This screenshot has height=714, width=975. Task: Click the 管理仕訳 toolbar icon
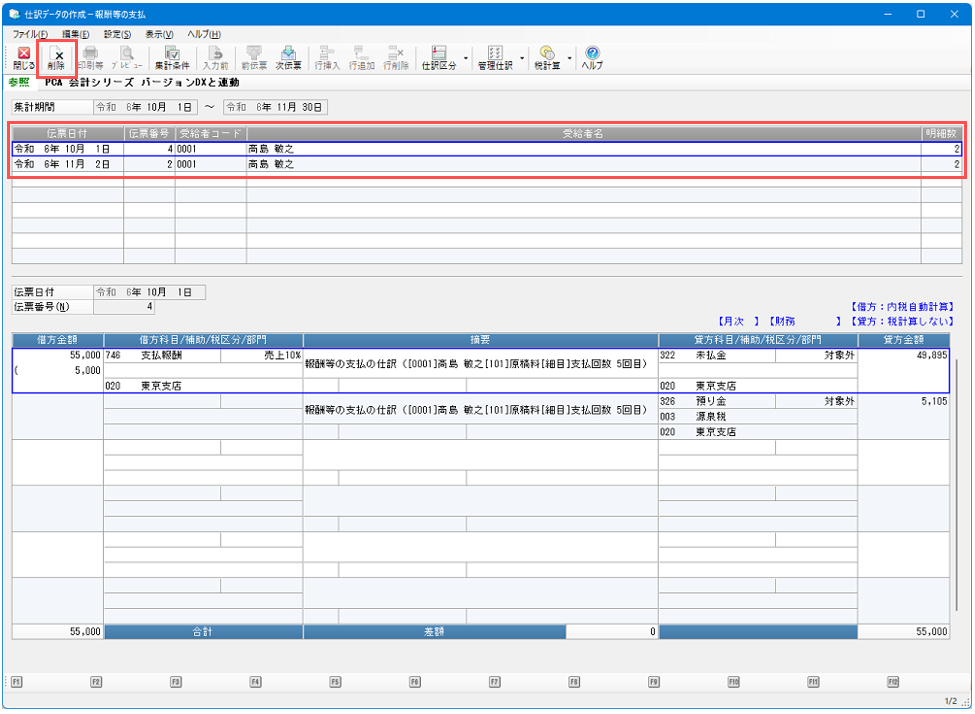pos(495,58)
